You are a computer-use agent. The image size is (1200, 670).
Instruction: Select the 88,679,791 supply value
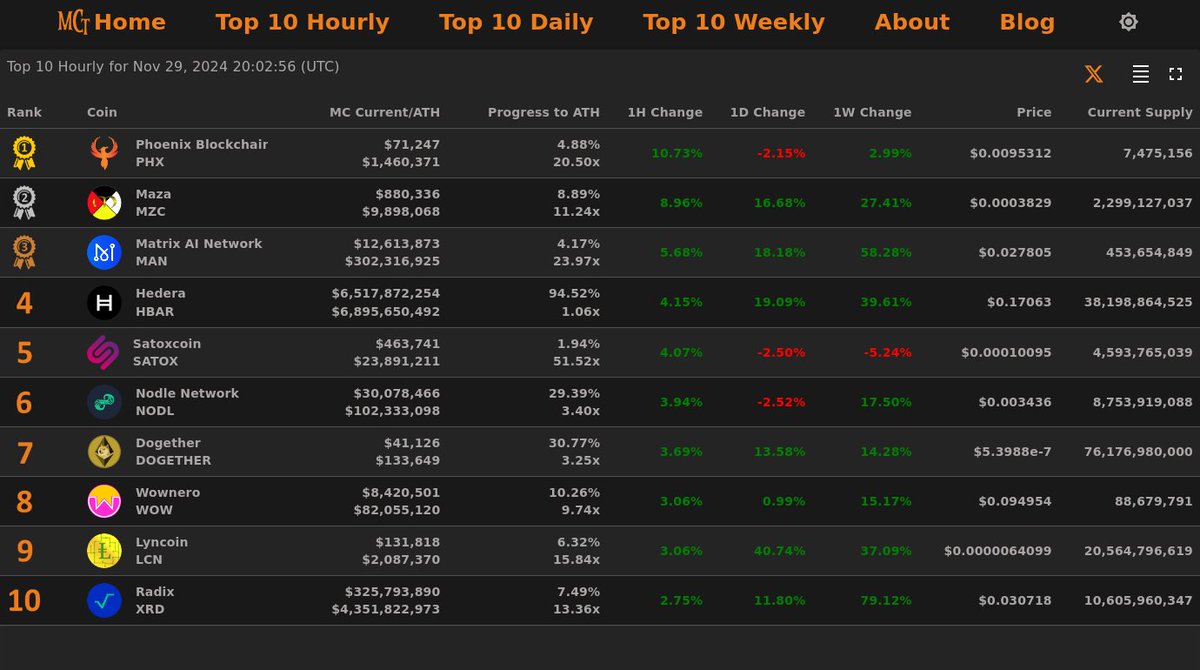pyautogui.click(x=1150, y=501)
